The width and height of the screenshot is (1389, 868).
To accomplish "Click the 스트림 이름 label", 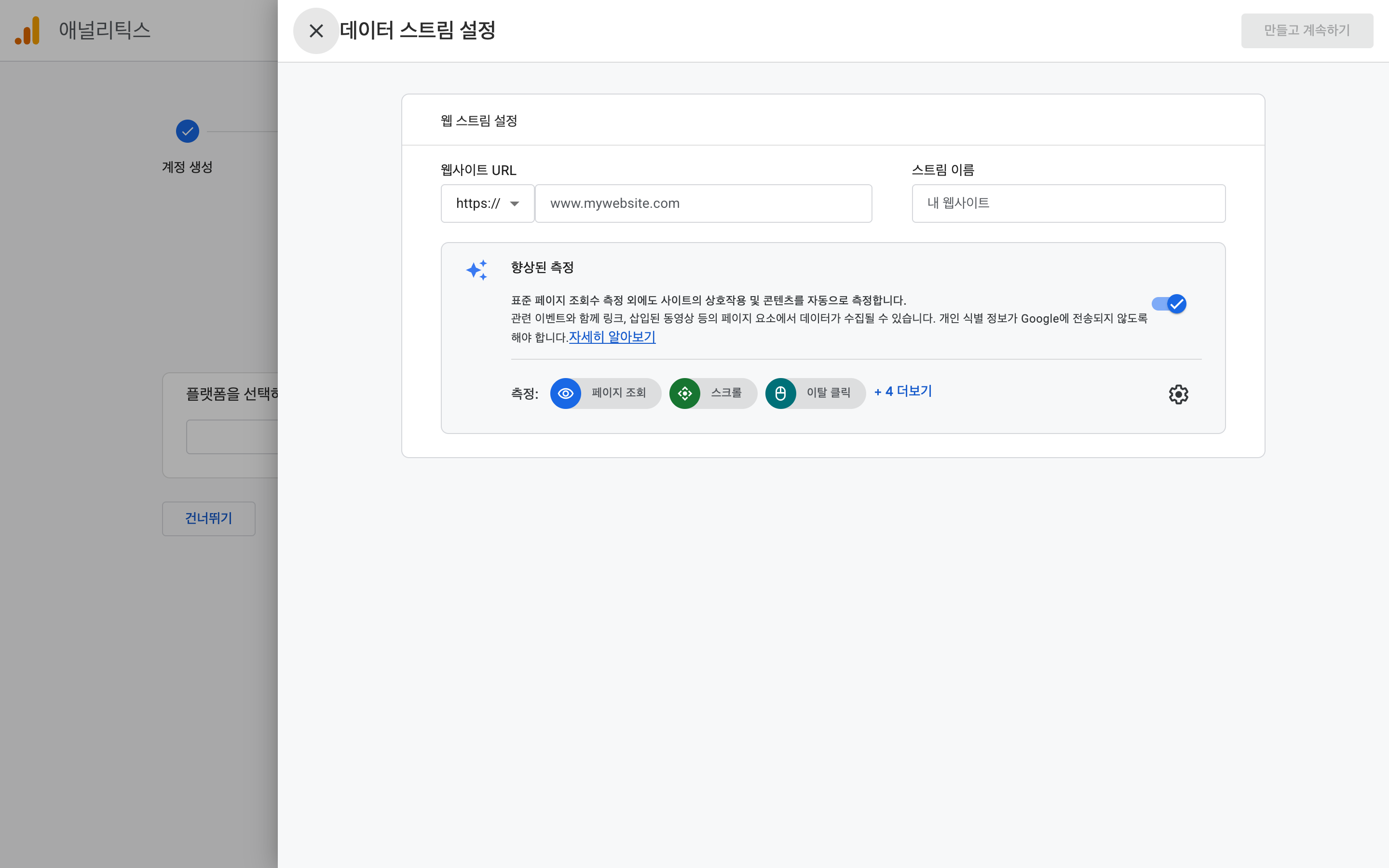I will (x=943, y=170).
